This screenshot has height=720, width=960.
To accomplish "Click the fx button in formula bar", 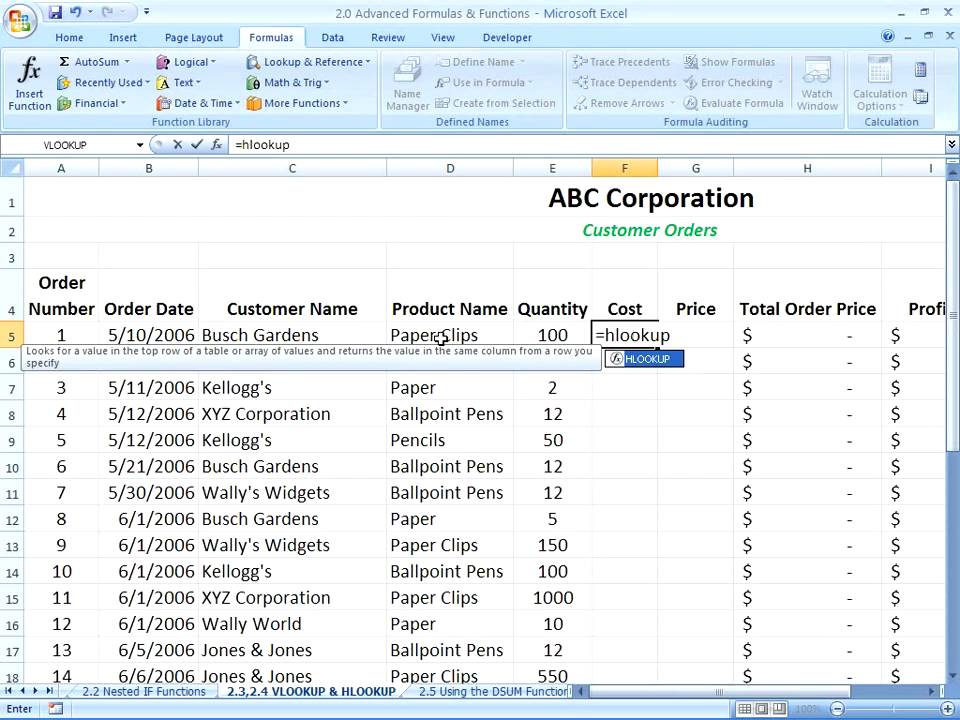I will pyautogui.click(x=216, y=145).
